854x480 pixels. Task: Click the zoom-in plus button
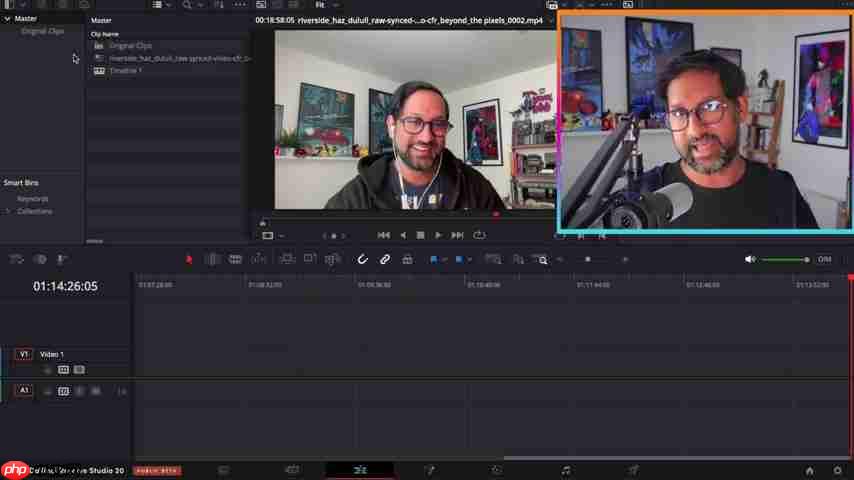[625, 259]
